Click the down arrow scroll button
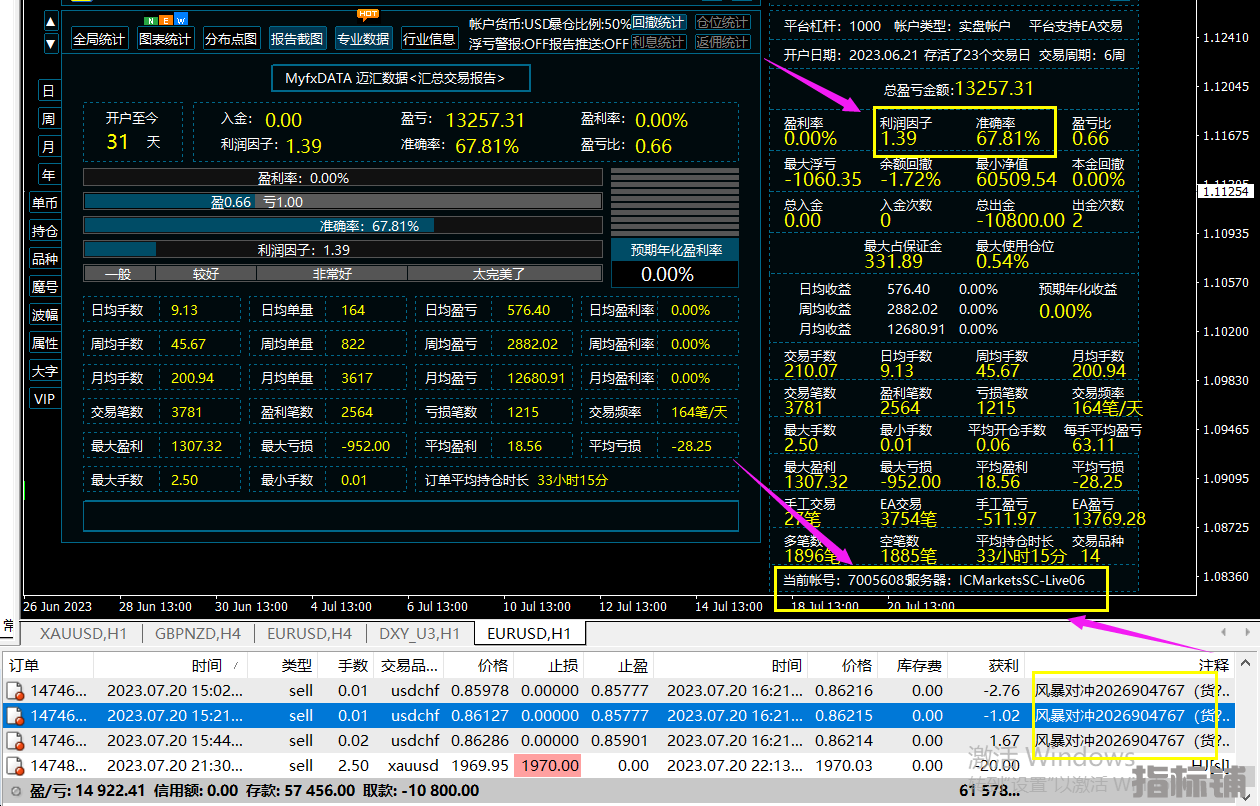Image resolution: width=1260 pixels, height=806 pixels. click(x=51, y=43)
